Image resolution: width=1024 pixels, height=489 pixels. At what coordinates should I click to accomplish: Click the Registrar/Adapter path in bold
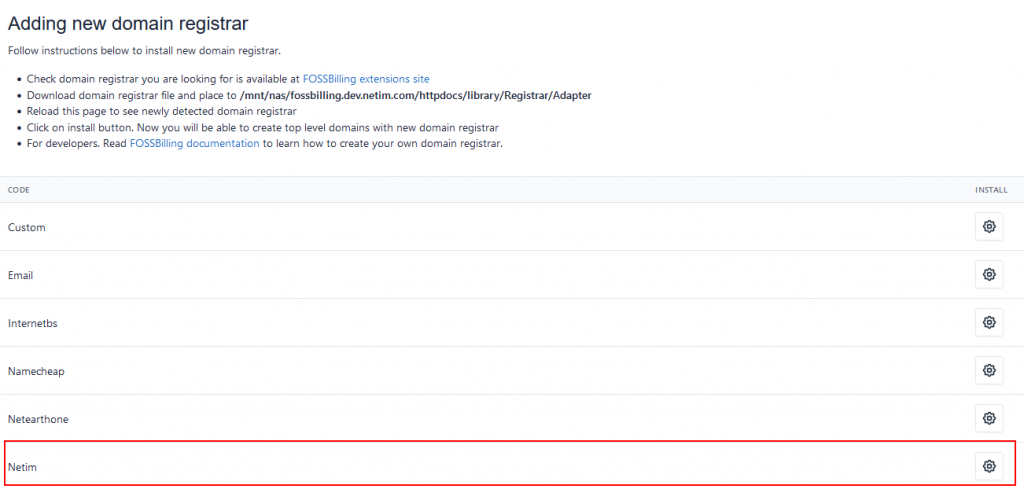415,95
